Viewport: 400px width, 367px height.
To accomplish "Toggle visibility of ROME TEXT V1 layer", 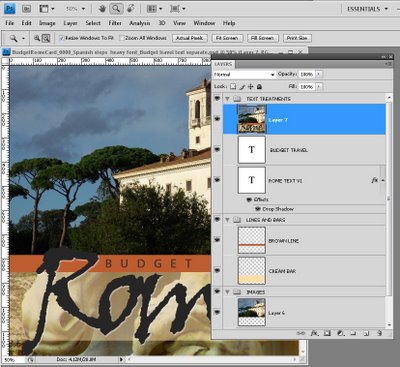I will 217,180.
